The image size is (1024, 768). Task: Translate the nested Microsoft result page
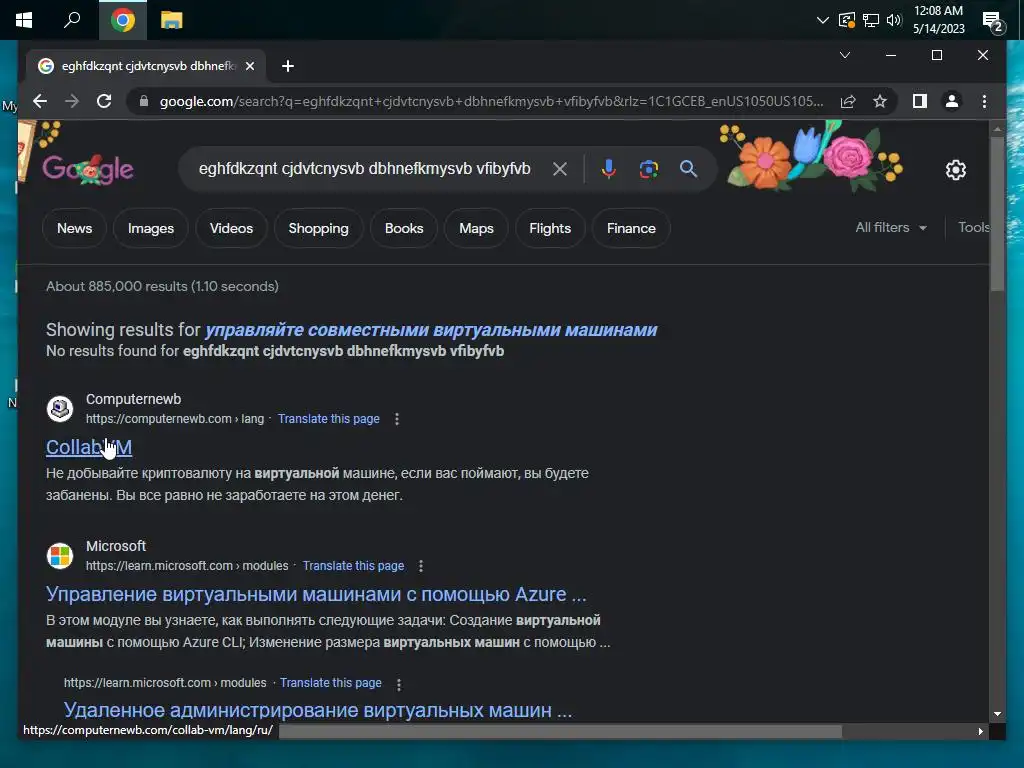(x=331, y=682)
